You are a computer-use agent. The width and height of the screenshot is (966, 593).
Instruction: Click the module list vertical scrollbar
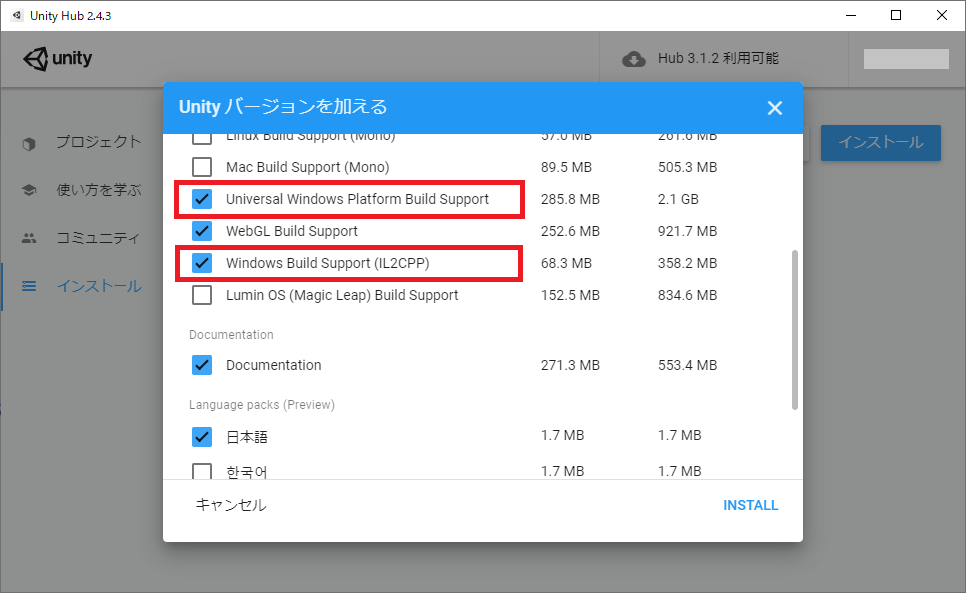(x=795, y=330)
